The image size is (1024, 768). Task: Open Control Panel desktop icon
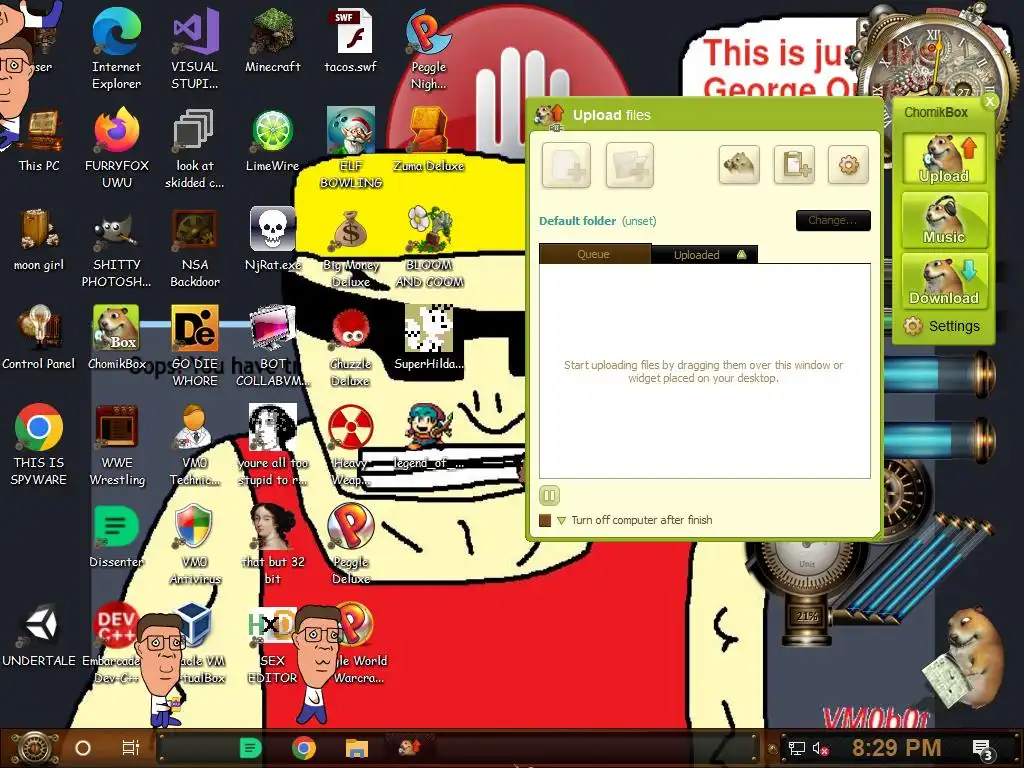click(39, 338)
